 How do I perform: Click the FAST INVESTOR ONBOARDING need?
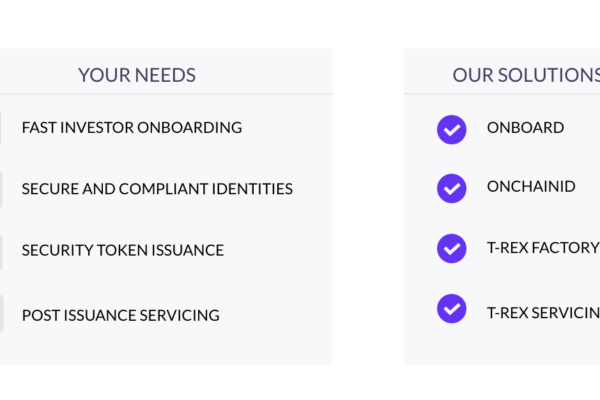coord(132,127)
